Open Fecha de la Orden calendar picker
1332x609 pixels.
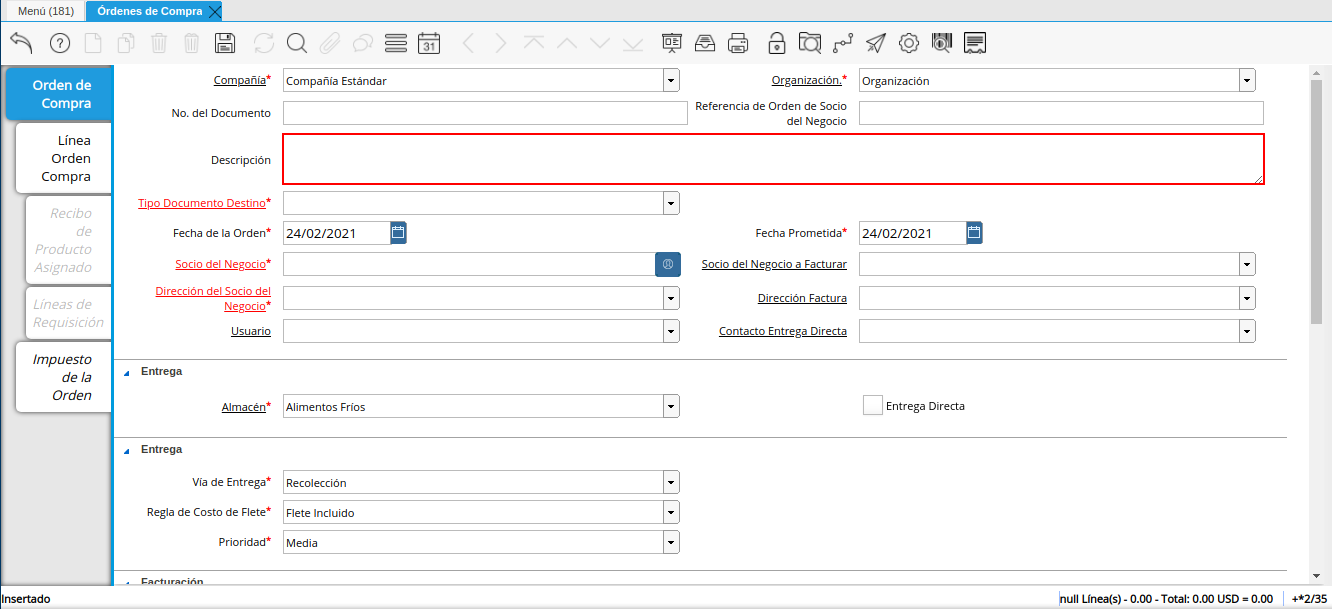tap(398, 233)
